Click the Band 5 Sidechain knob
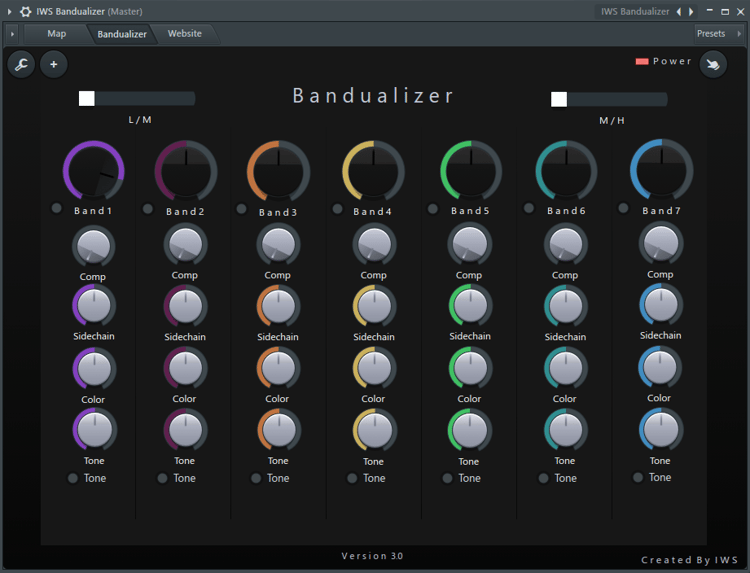 pos(470,306)
